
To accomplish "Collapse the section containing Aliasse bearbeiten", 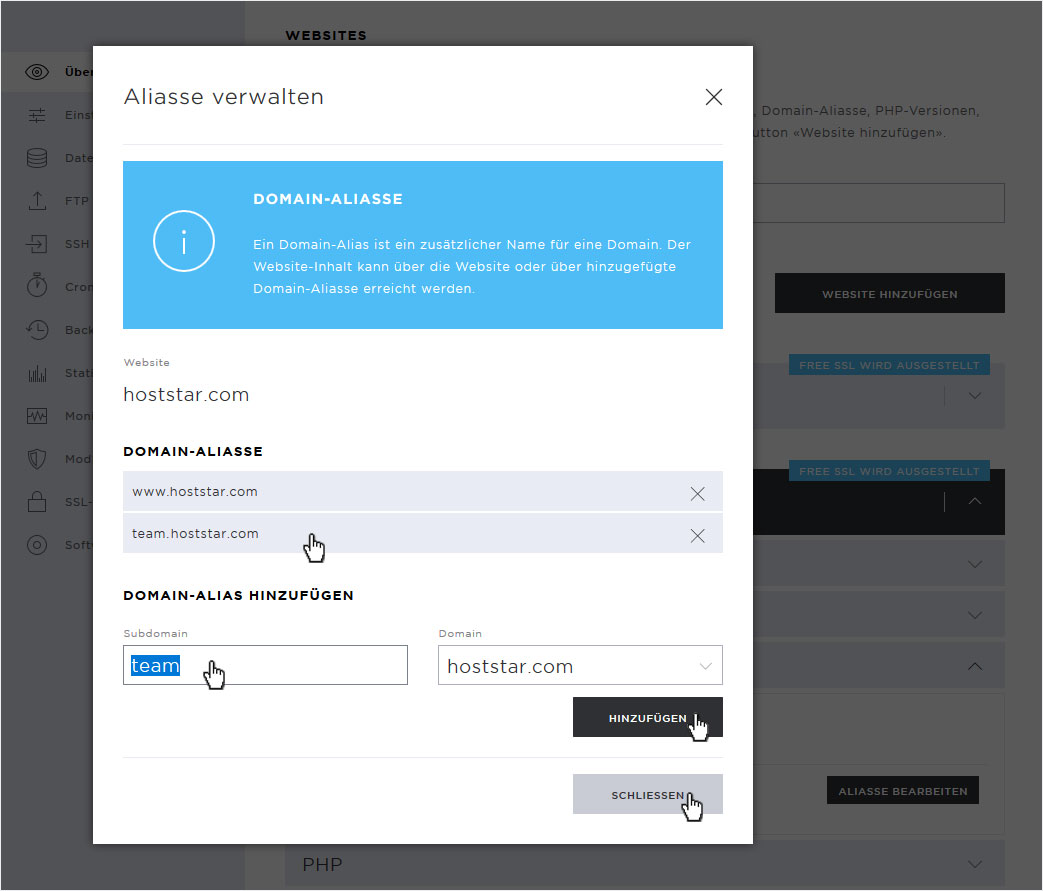I will point(974,666).
